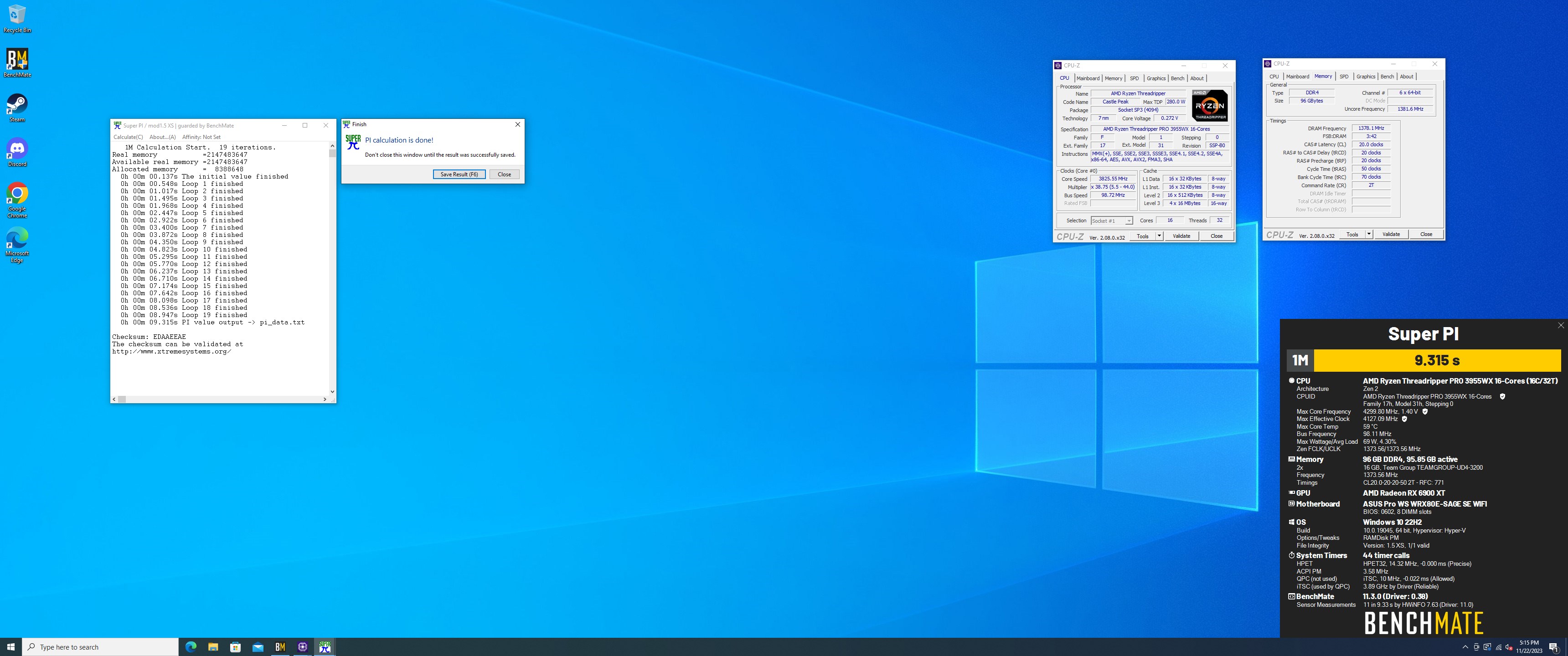Switch to Bench tab in left CPU-Z
Image resolution: width=1568 pixels, height=656 pixels.
click(1177, 78)
